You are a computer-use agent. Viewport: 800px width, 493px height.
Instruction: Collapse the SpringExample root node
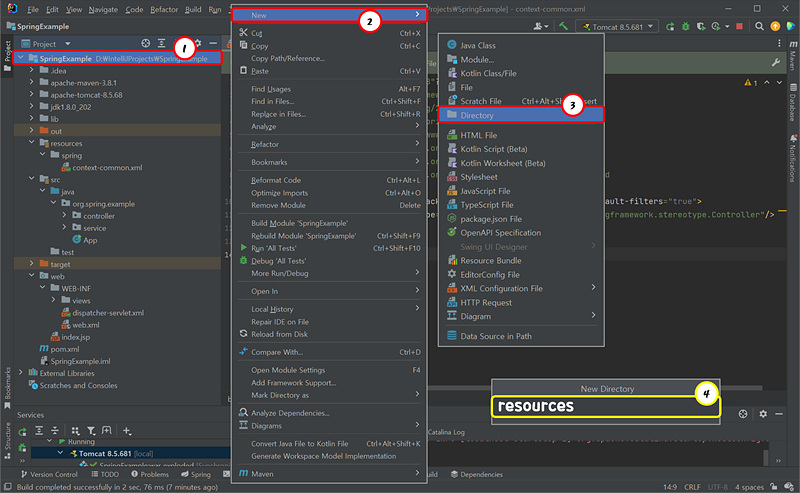tap(21, 58)
